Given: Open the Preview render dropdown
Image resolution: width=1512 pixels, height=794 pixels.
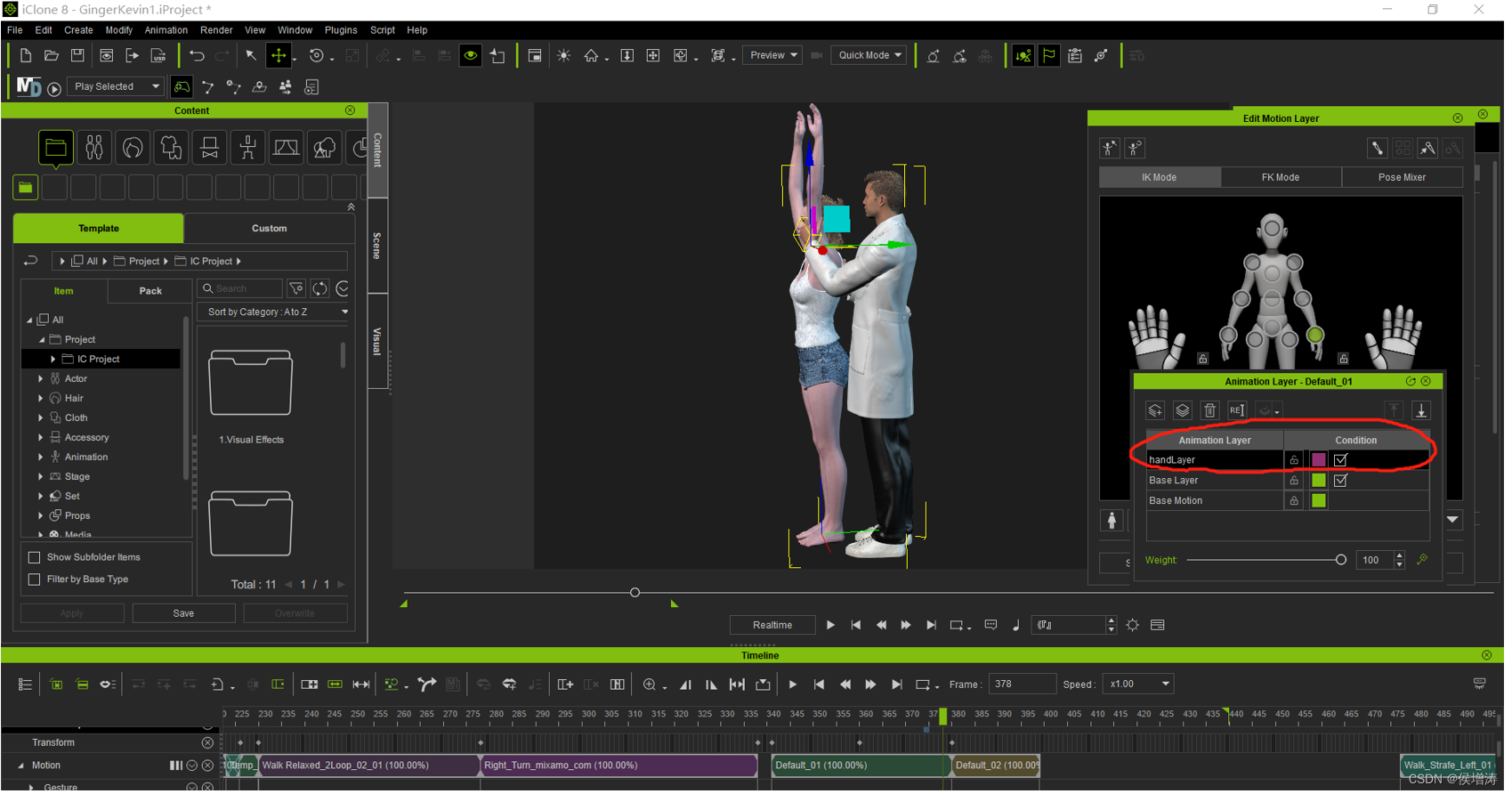Looking at the screenshot, I should tap(772, 56).
